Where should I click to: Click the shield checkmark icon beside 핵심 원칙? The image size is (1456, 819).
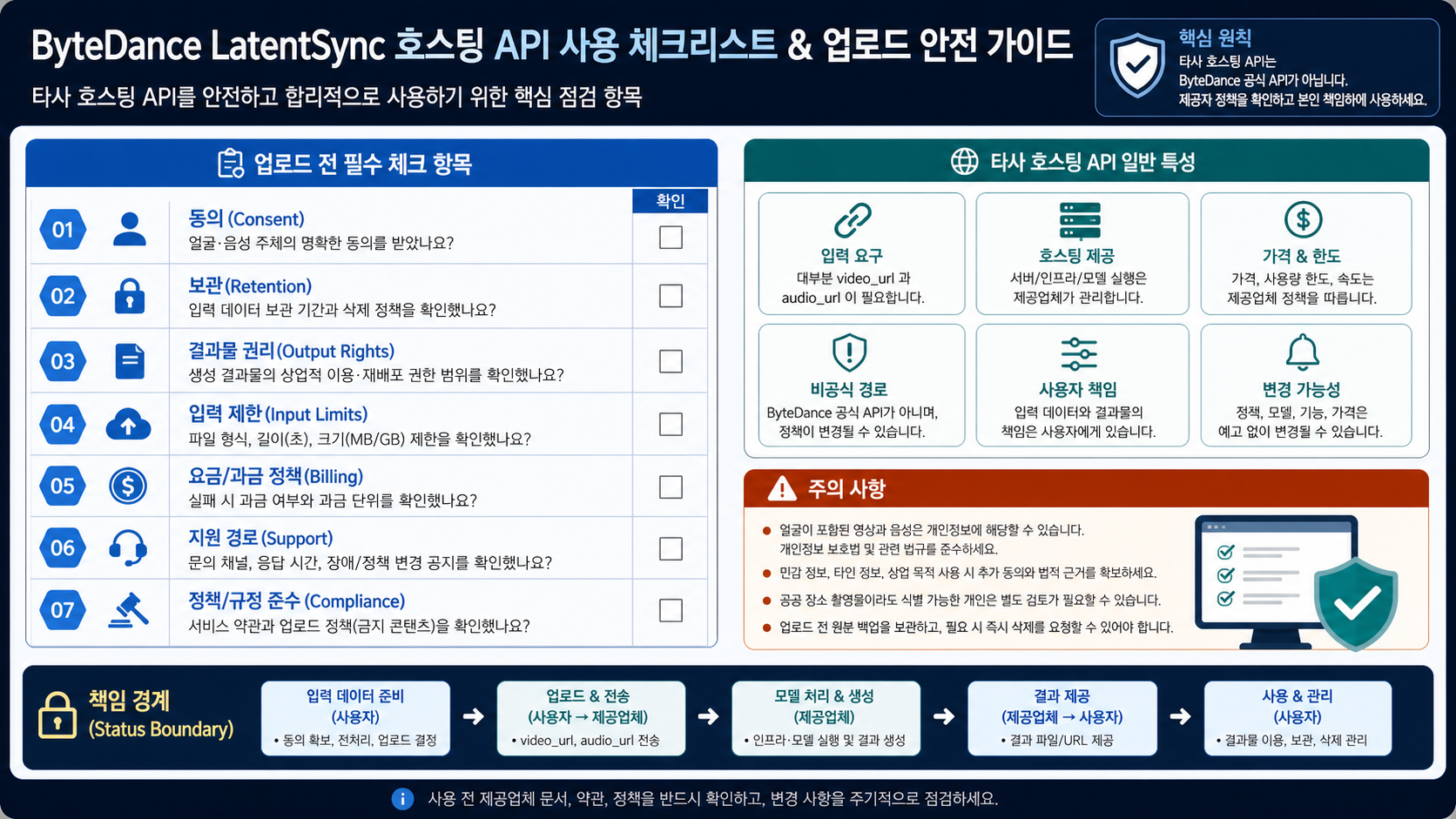[x=1137, y=65]
